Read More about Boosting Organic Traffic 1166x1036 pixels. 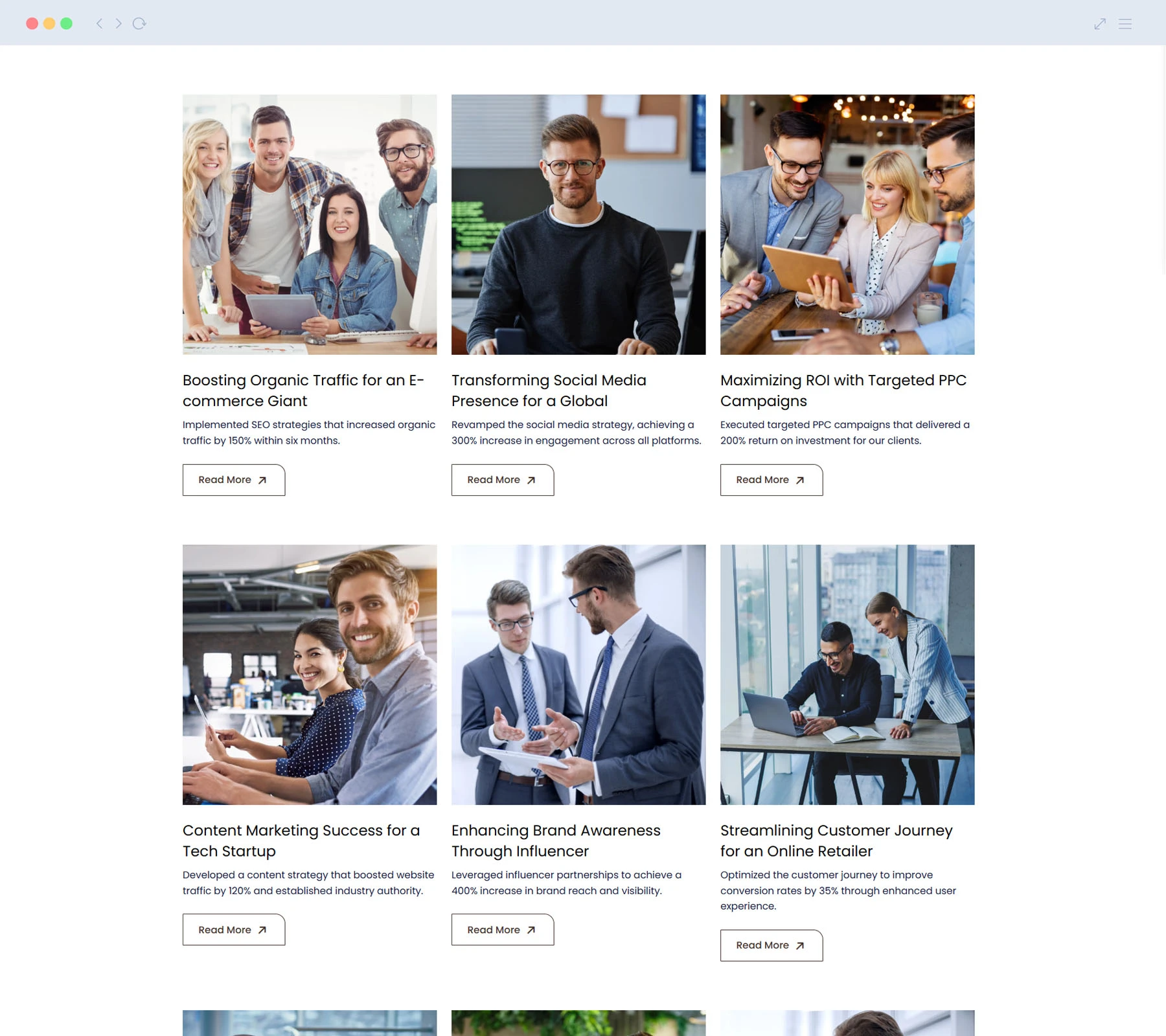click(x=234, y=480)
